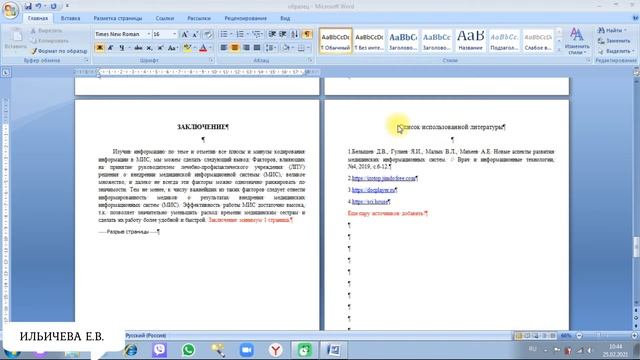
Task: Switch to the Разметка страницы tab
Action: point(118,18)
